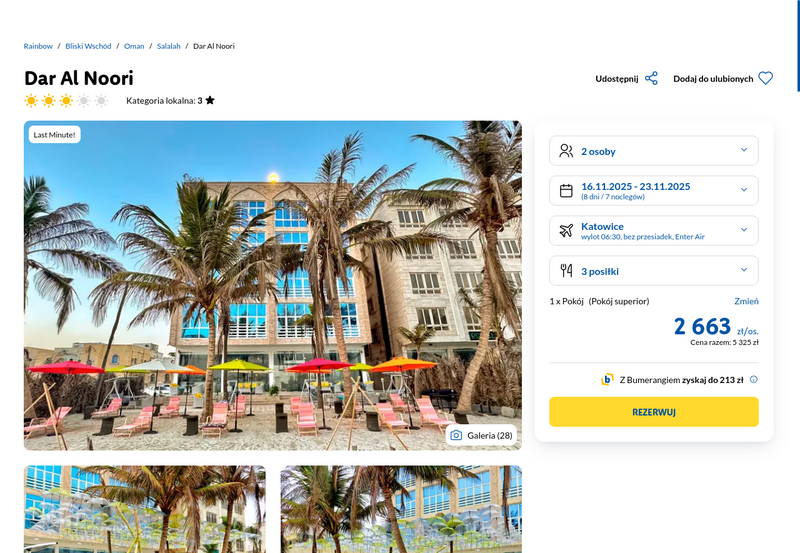Image resolution: width=800 pixels, height=553 pixels.
Task: Click the Bumerang info circle icon
Action: [x=754, y=380]
